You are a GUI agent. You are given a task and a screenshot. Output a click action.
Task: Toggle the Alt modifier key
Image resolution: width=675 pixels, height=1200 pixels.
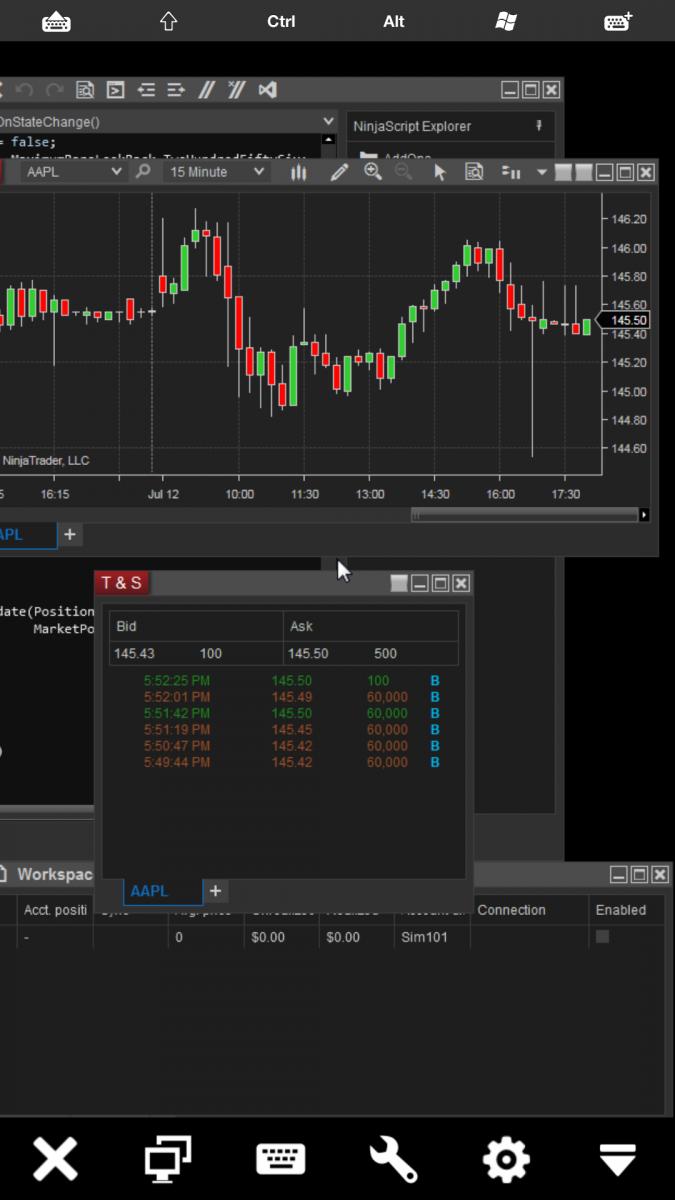click(394, 21)
